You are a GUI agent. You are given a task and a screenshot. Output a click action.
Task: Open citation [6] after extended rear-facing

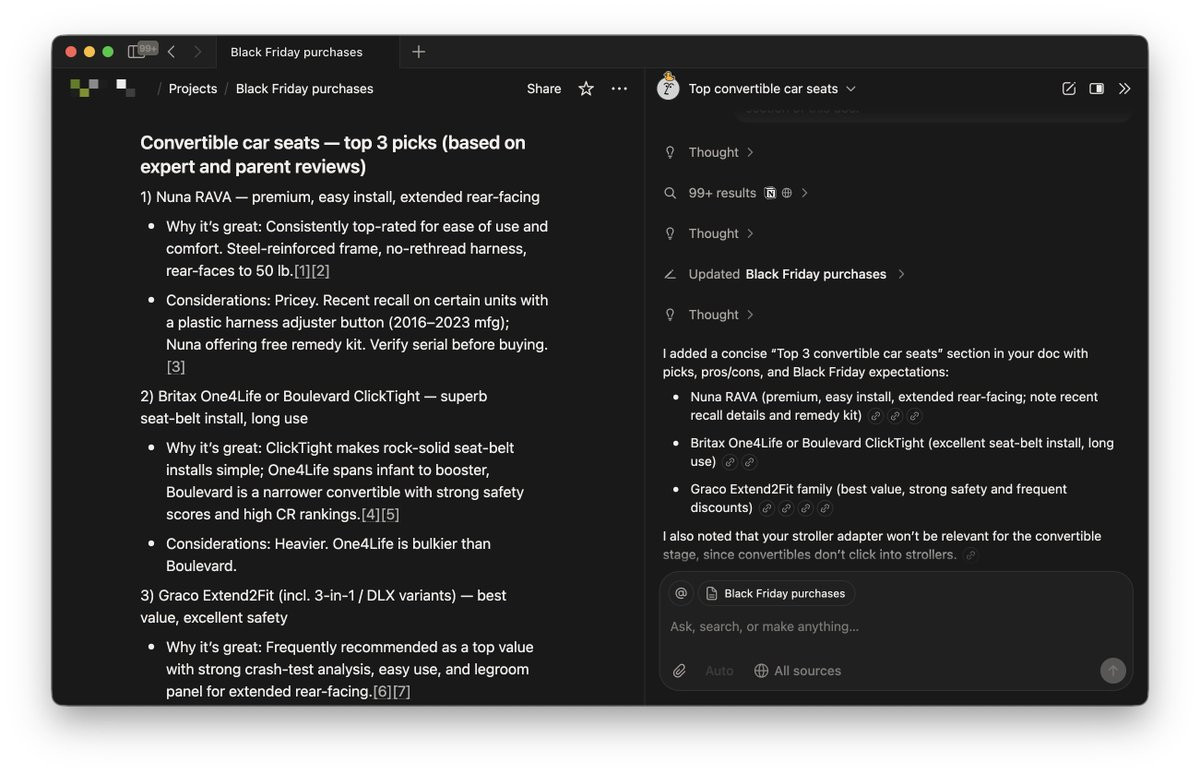382,691
